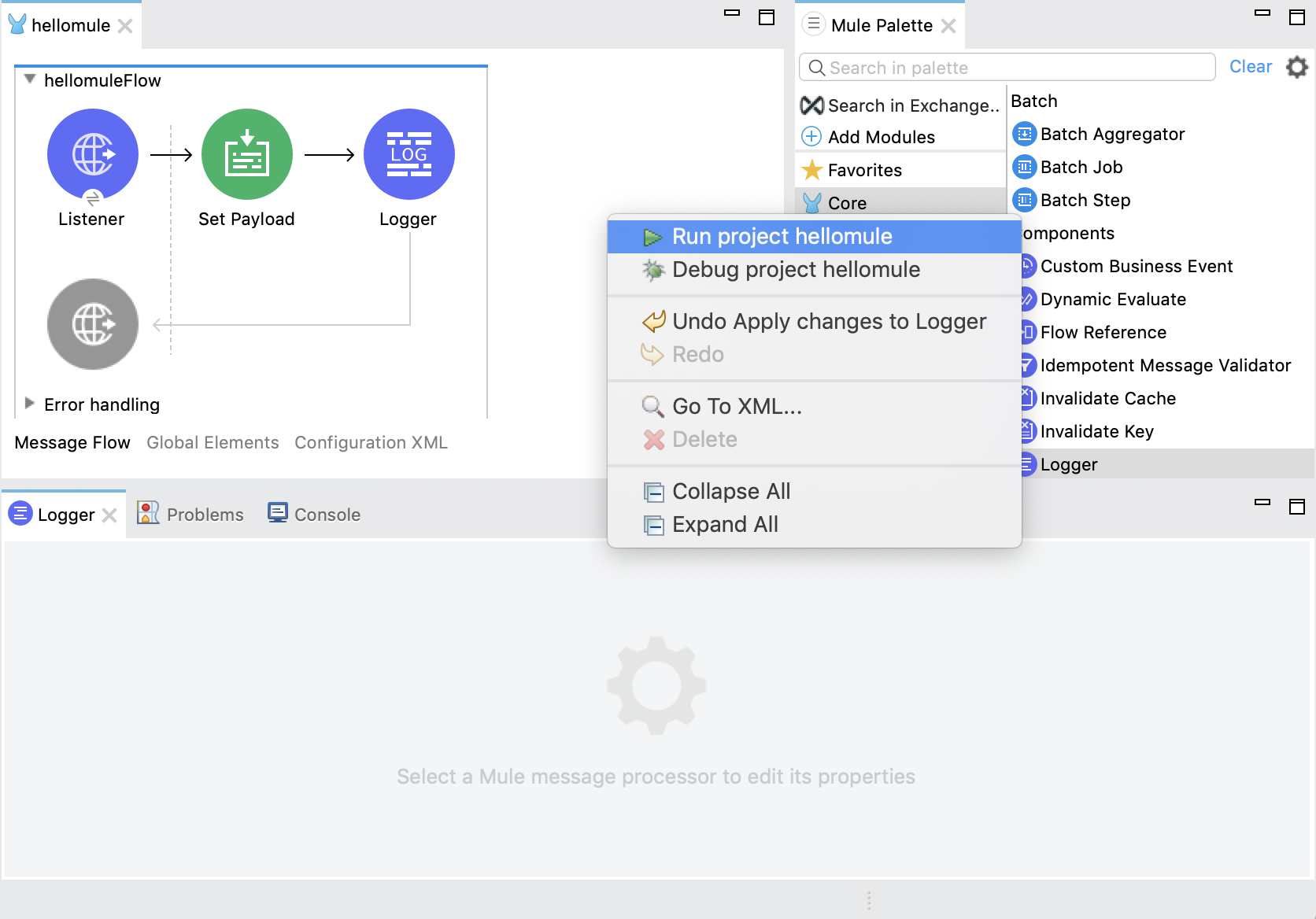Viewport: 1316px width, 919px height.
Task: Focus the Search in palette field
Action: pyautogui.click(x=1007, y=68)
